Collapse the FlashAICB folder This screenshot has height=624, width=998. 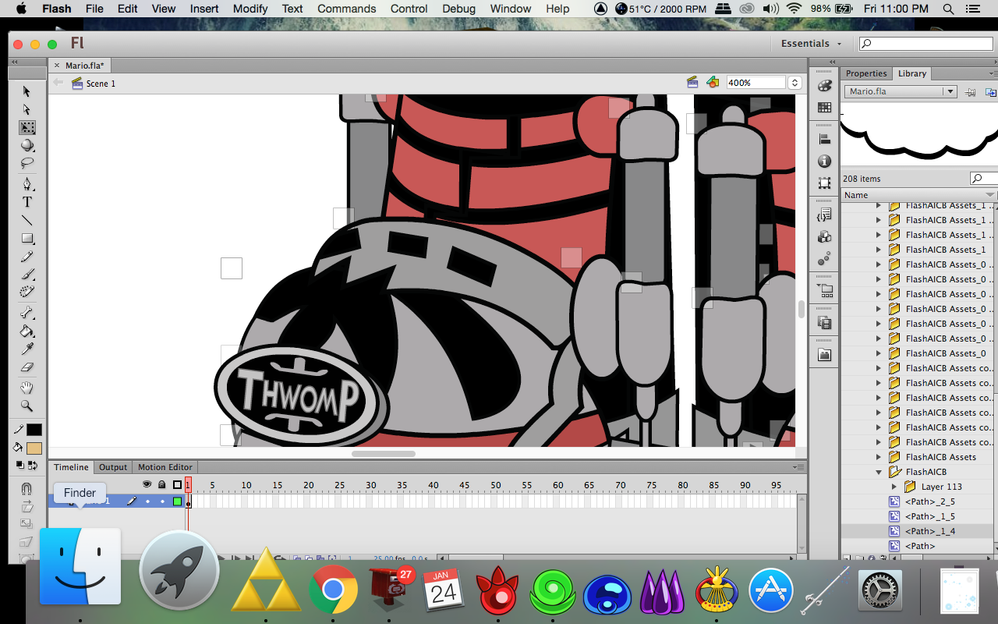(x=879, y=472)
